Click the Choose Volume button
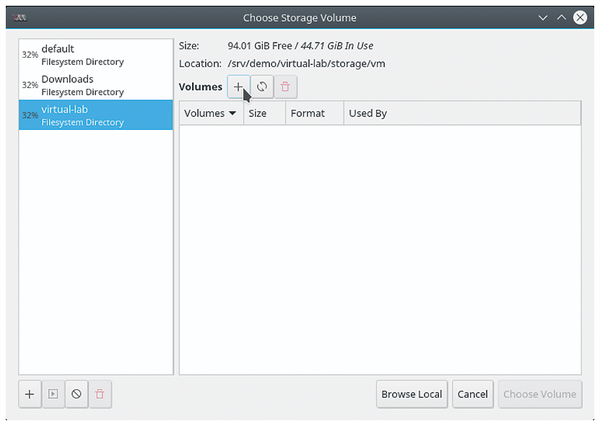Viewport: 600px width, 426px height. [540, 394]
